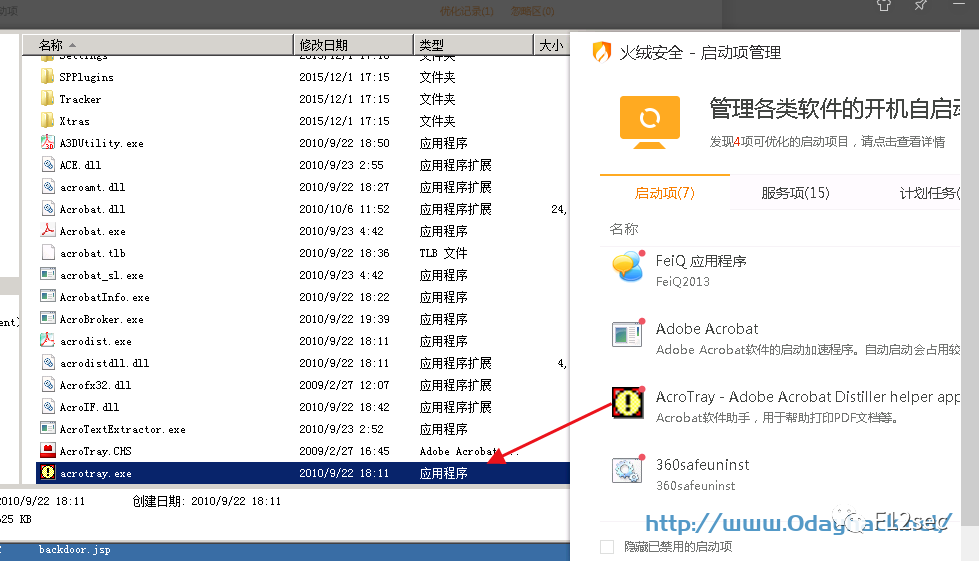
Task: Switch to the 服务项(15) tab
Action: 795,193
